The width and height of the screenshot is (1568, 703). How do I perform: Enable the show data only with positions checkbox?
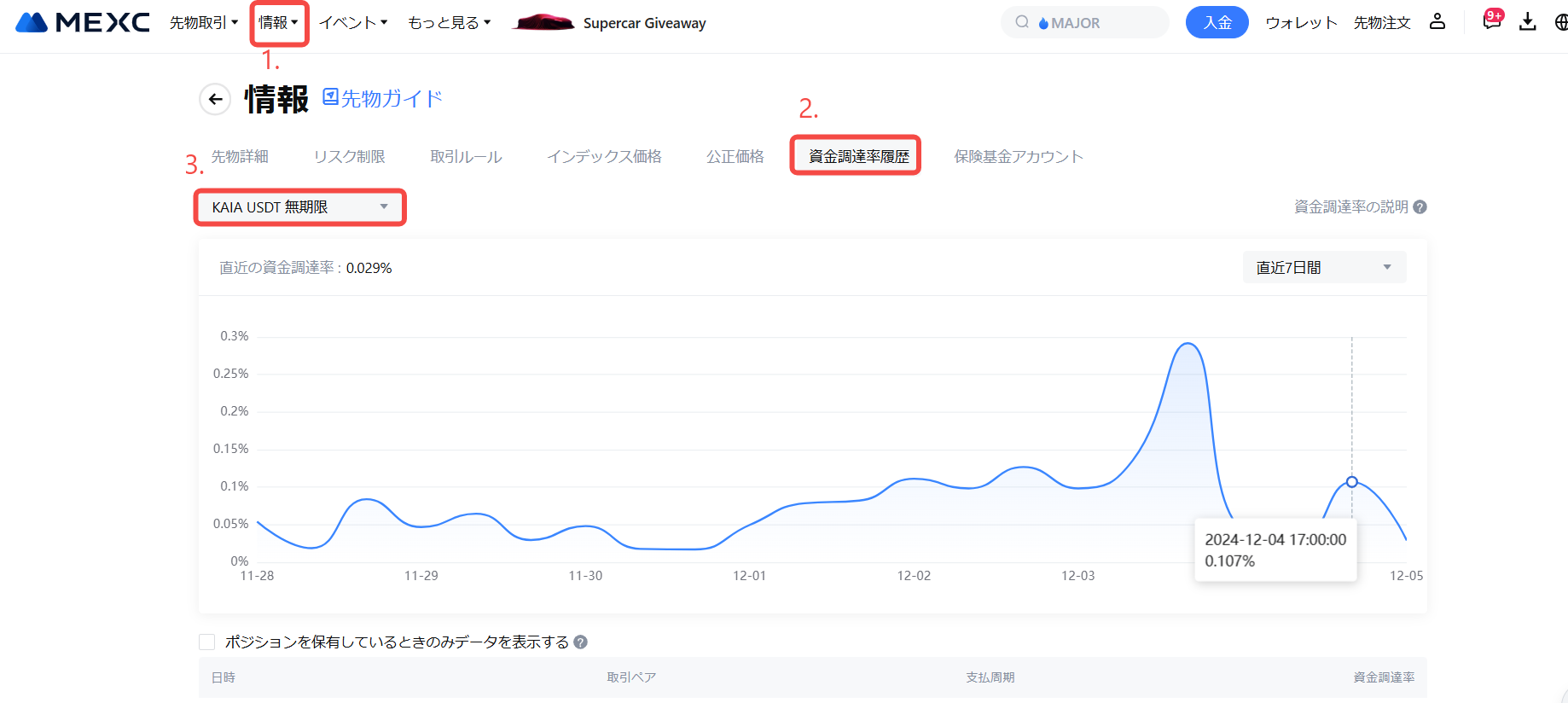point(207,642)
